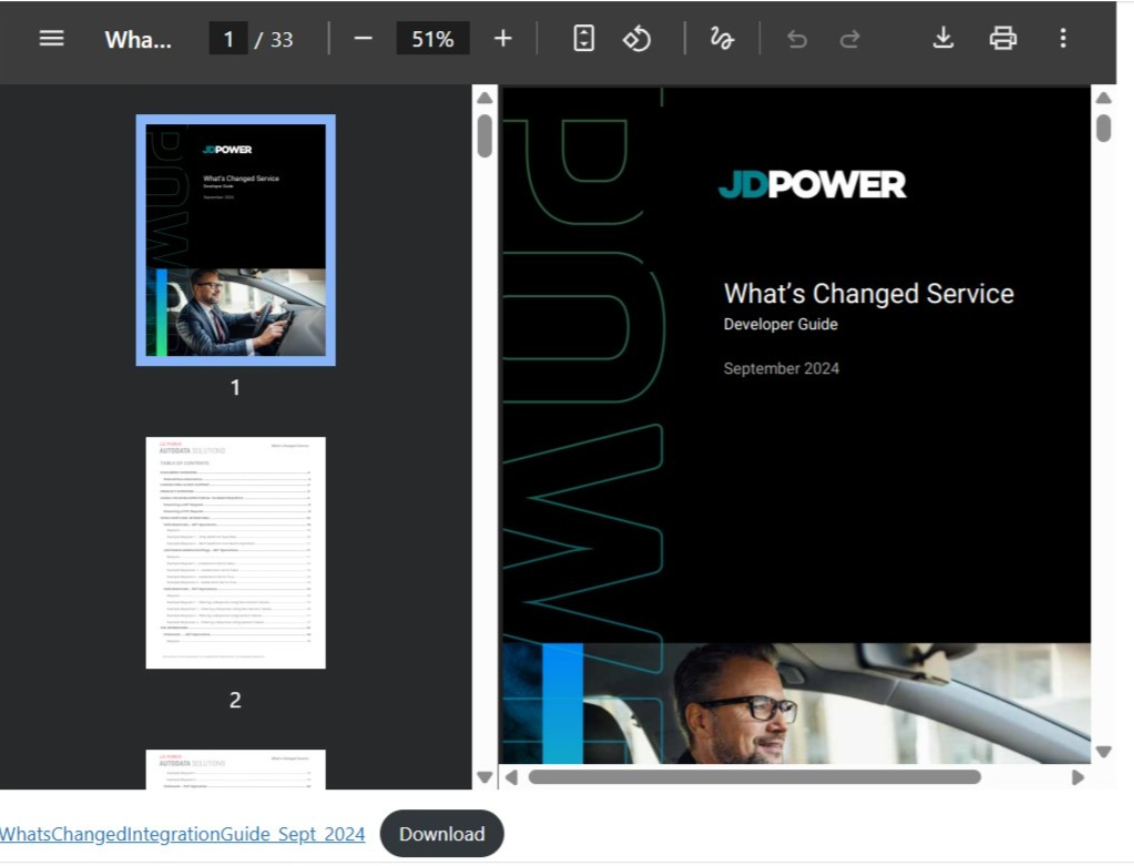Image resolution: width=1134 pixels, height=866 pixels.
Task: Click the Download button below the viewer
Action: [442, 834]
